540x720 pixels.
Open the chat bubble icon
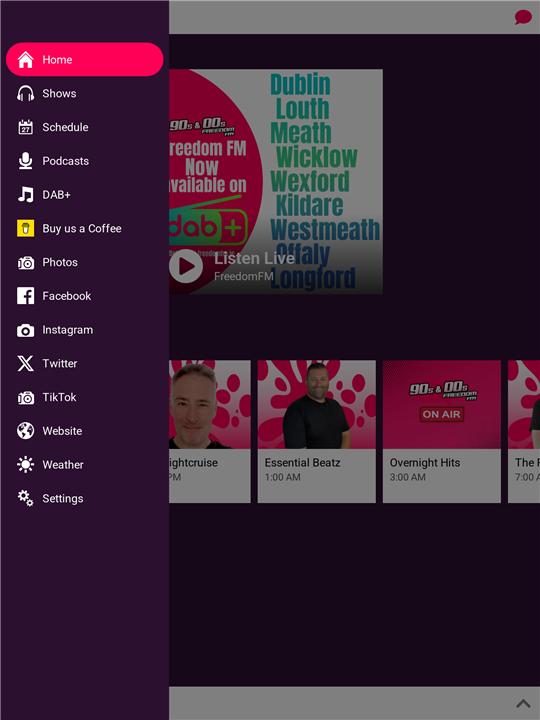coord(523,17)
